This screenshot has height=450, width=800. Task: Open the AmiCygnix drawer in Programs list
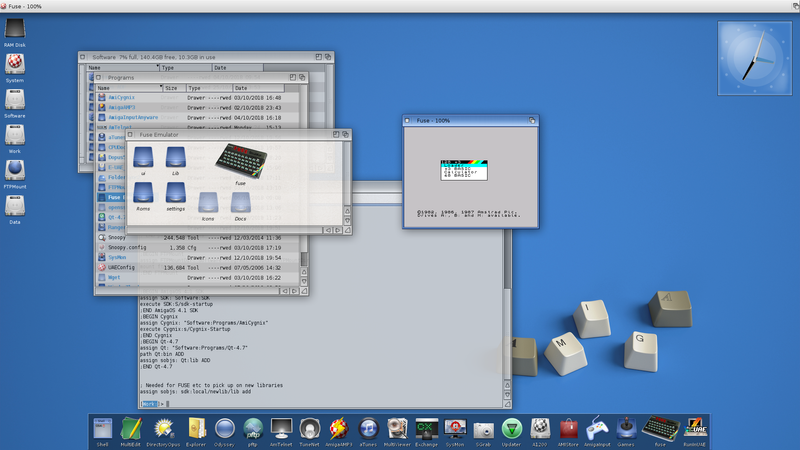click(124, 98)
